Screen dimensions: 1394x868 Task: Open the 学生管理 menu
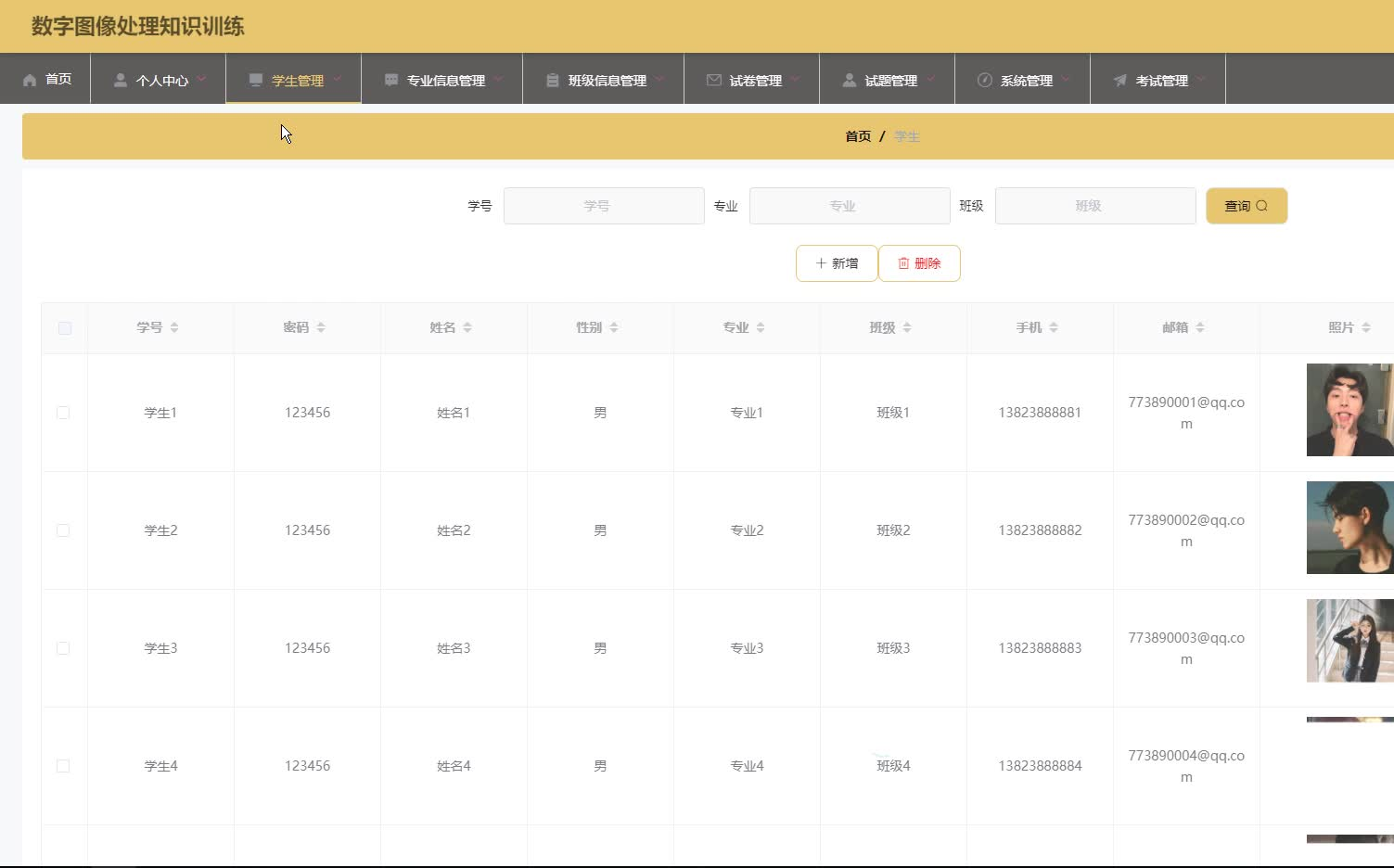point(294,79)
